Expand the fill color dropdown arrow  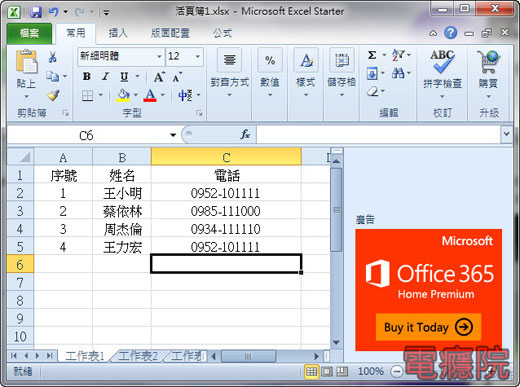tap(136, 95)
